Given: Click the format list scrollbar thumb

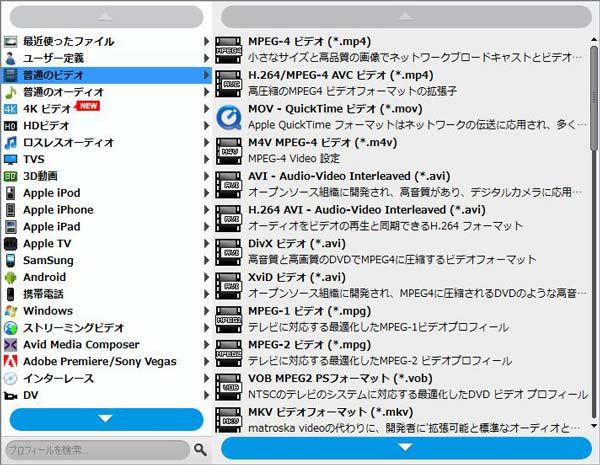Looking at the screenshot, I should coord(594,99).
